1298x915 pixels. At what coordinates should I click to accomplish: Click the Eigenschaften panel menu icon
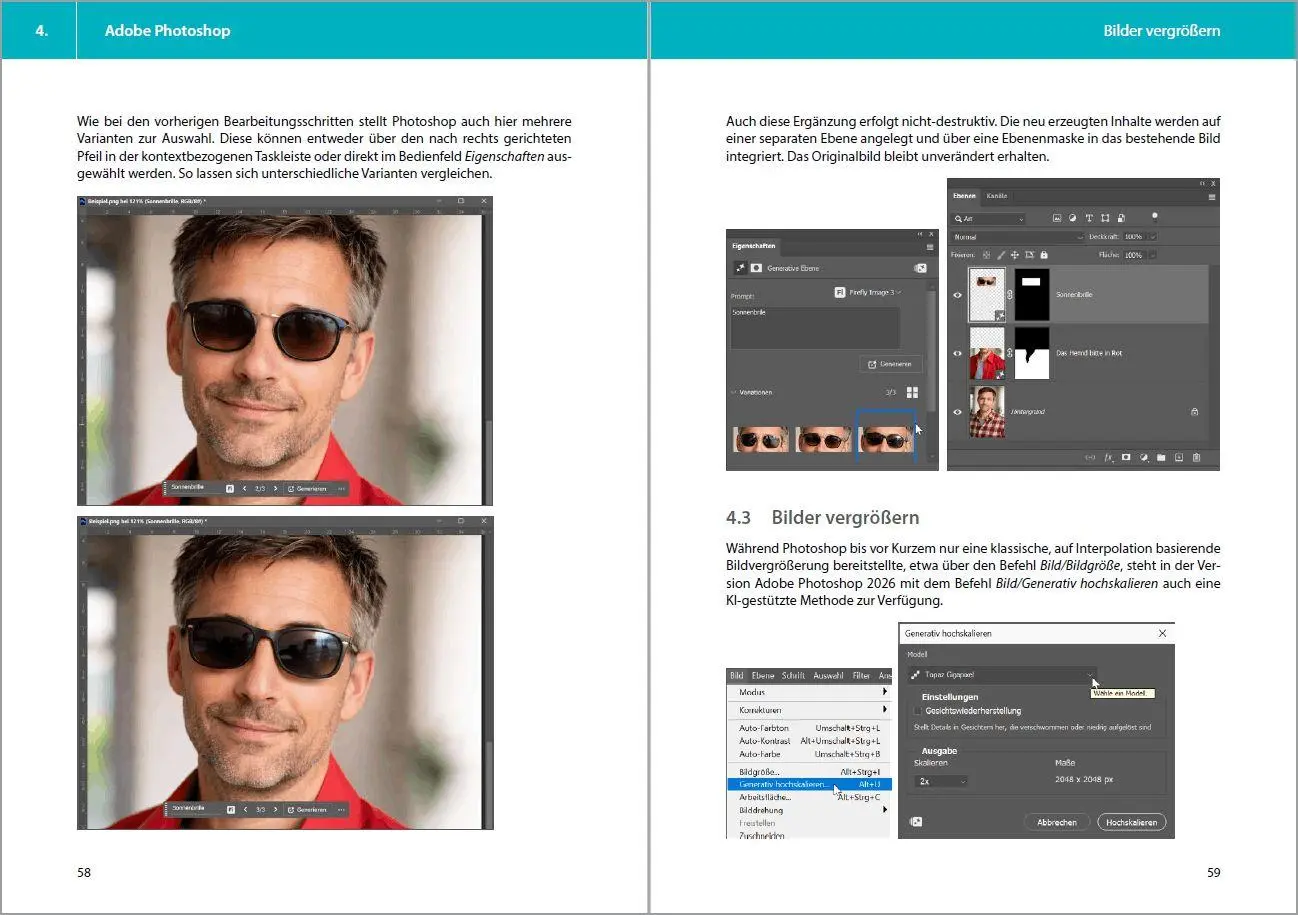pos(930,247)
